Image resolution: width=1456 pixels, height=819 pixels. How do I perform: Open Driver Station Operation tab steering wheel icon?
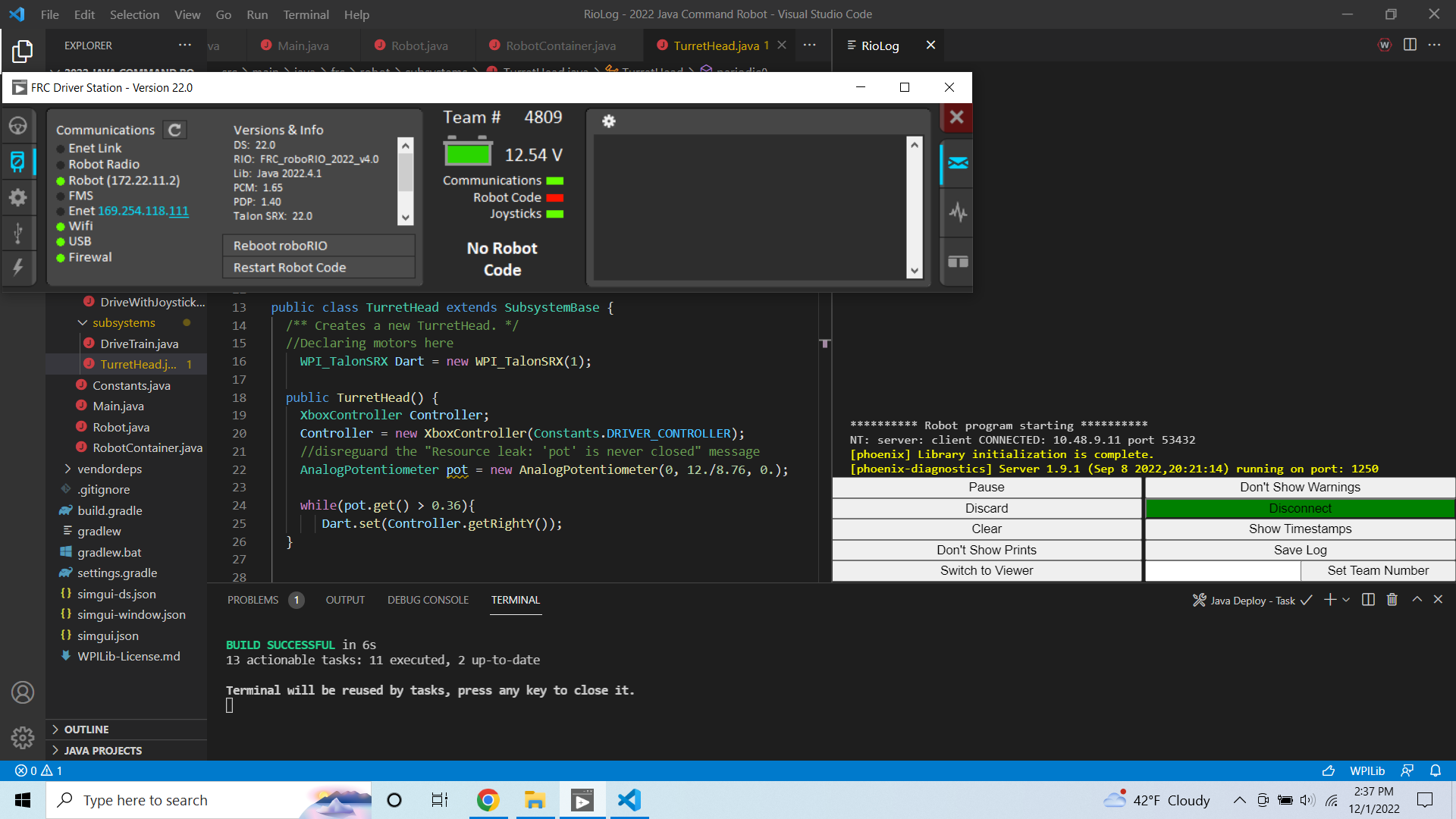pos(18,126)
